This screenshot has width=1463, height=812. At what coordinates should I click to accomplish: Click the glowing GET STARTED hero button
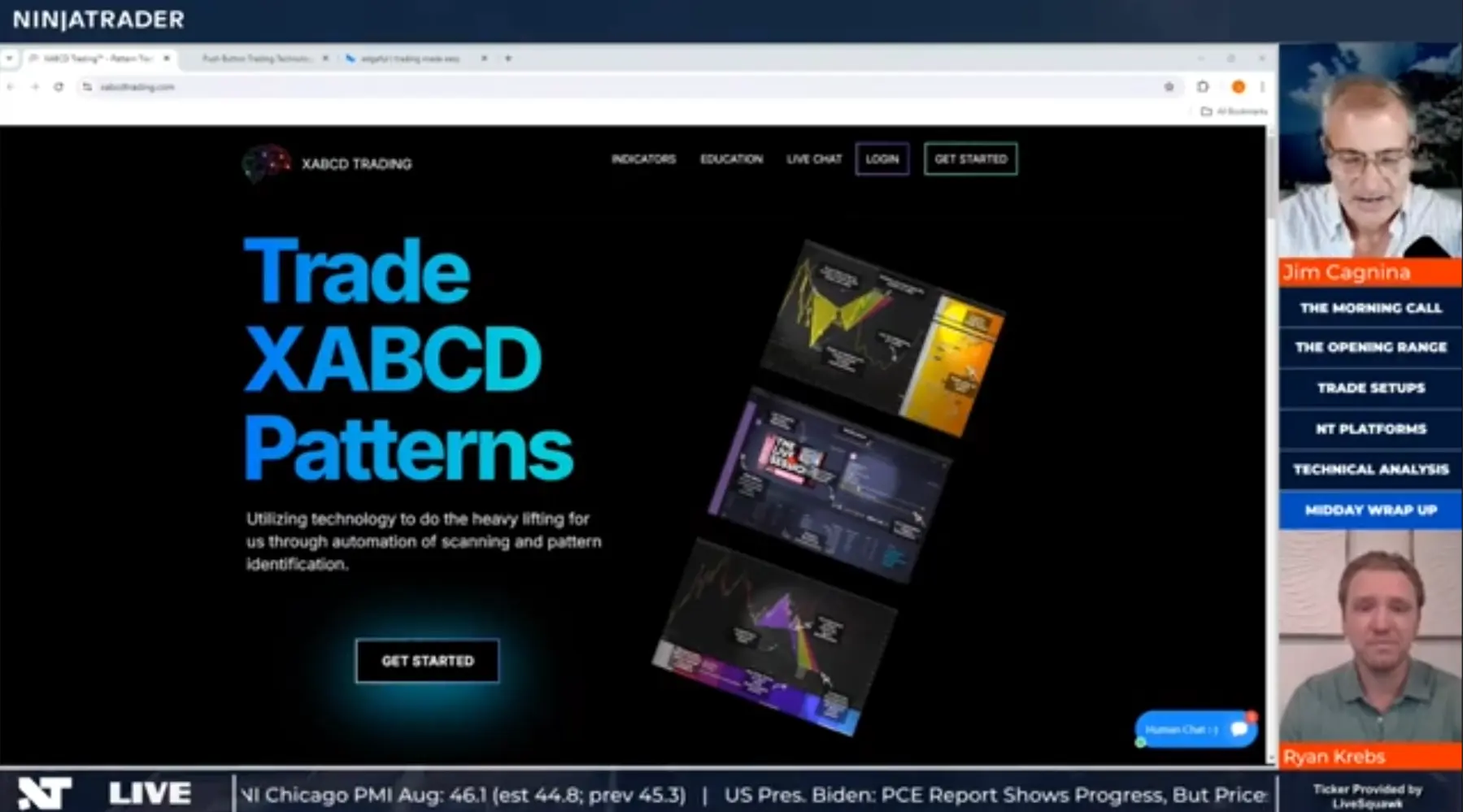tap(427, 661)
